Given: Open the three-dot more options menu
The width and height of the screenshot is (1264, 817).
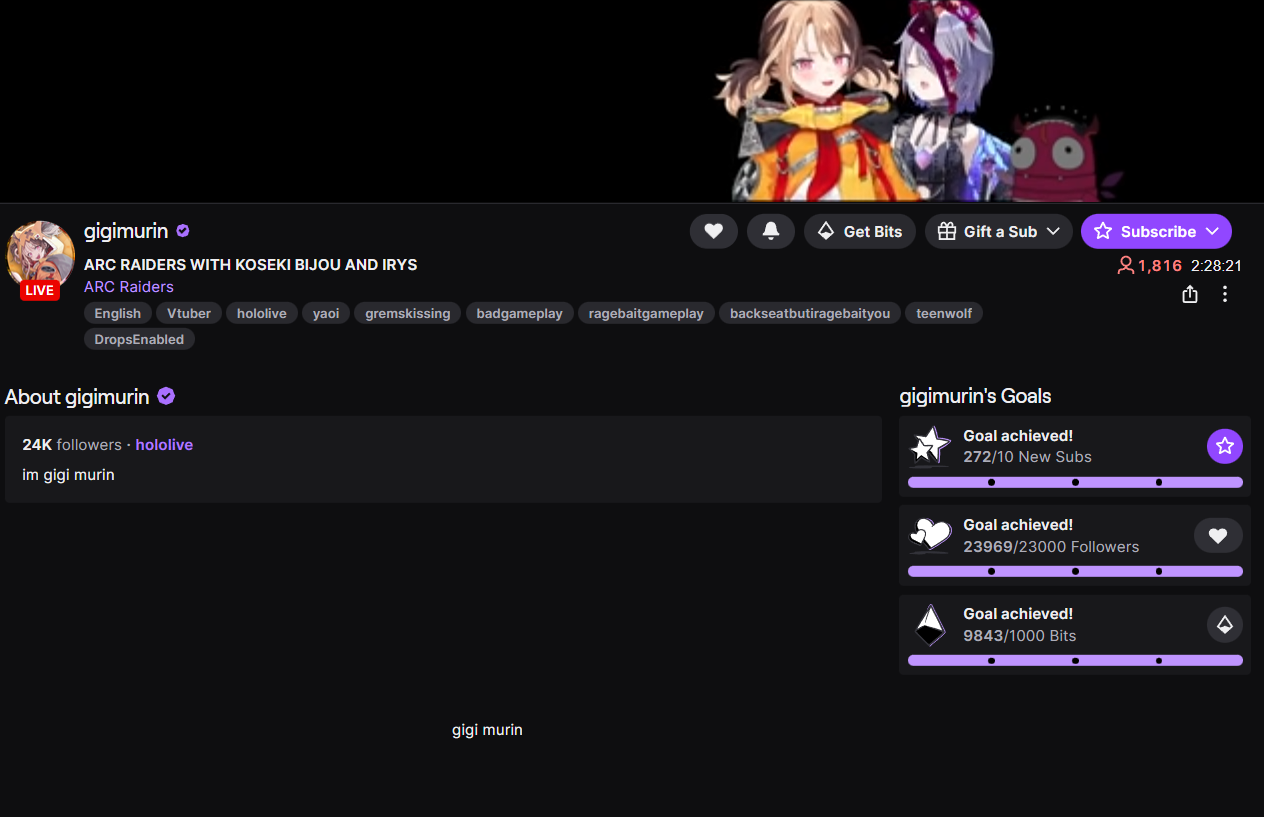Looking at the screenshot, I should pos(1225,294).
